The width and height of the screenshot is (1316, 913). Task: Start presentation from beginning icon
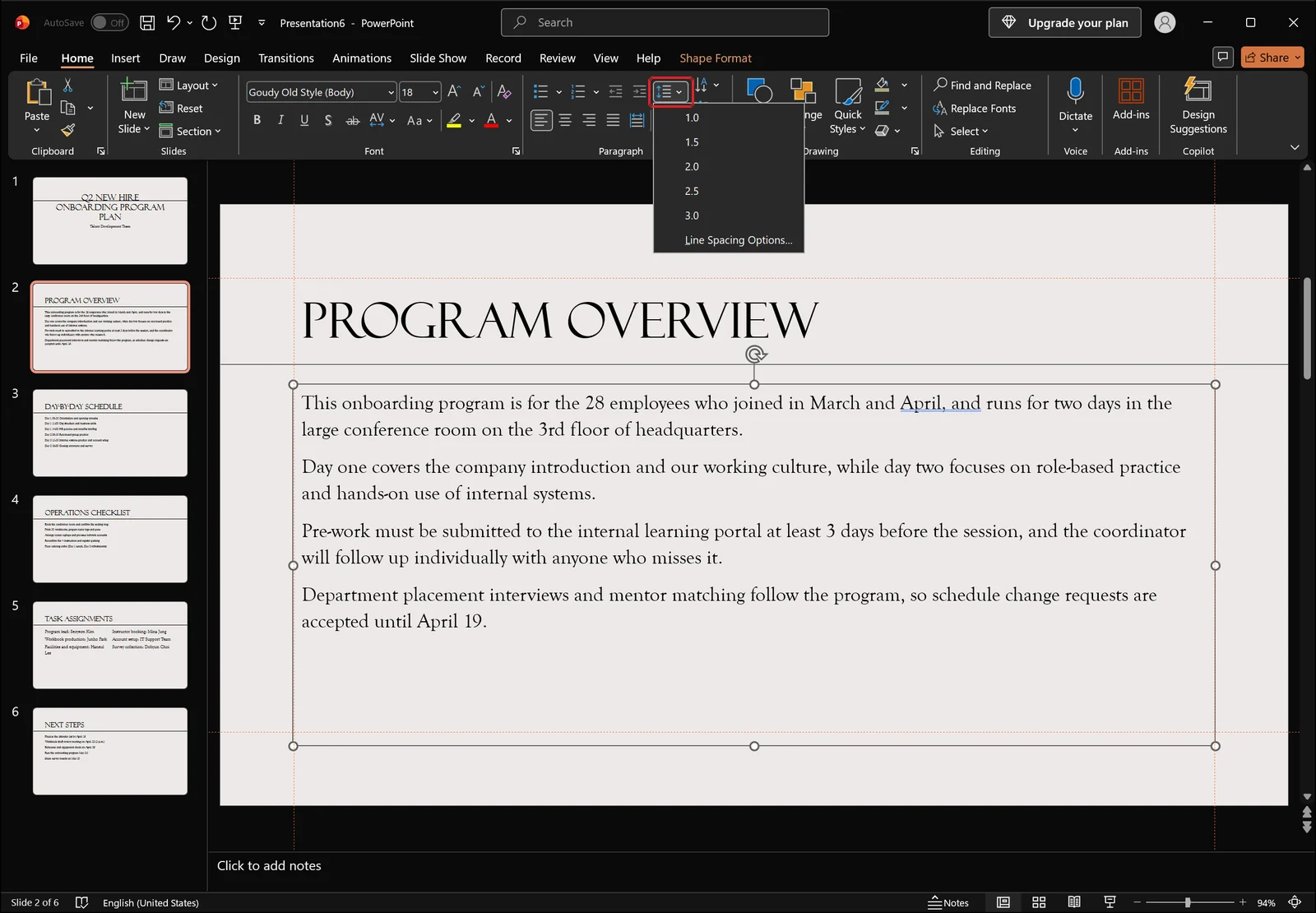[x=235, y=23]
